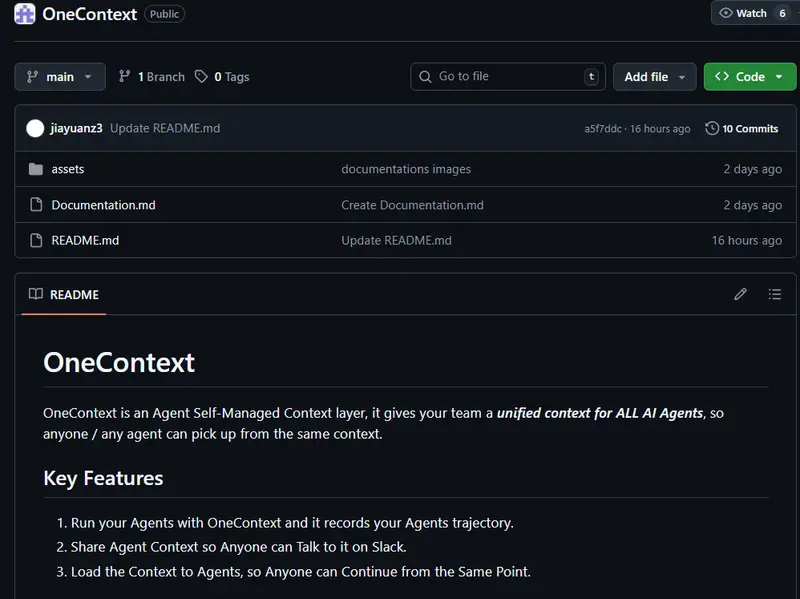
Task: Expand the green Code dropdown
Action: (749, 77)
